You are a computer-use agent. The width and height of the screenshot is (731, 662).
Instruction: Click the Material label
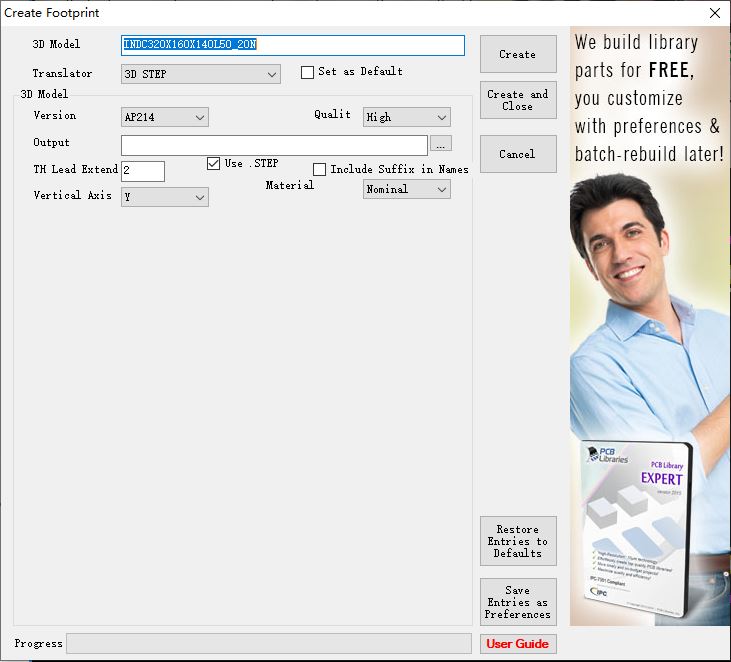click(290, 185)
